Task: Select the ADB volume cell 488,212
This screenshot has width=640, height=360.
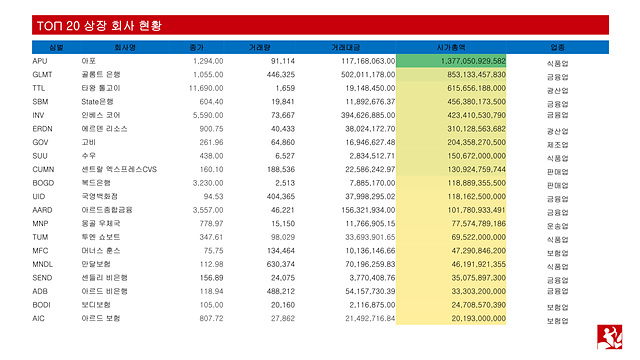Action: point(281,291)
